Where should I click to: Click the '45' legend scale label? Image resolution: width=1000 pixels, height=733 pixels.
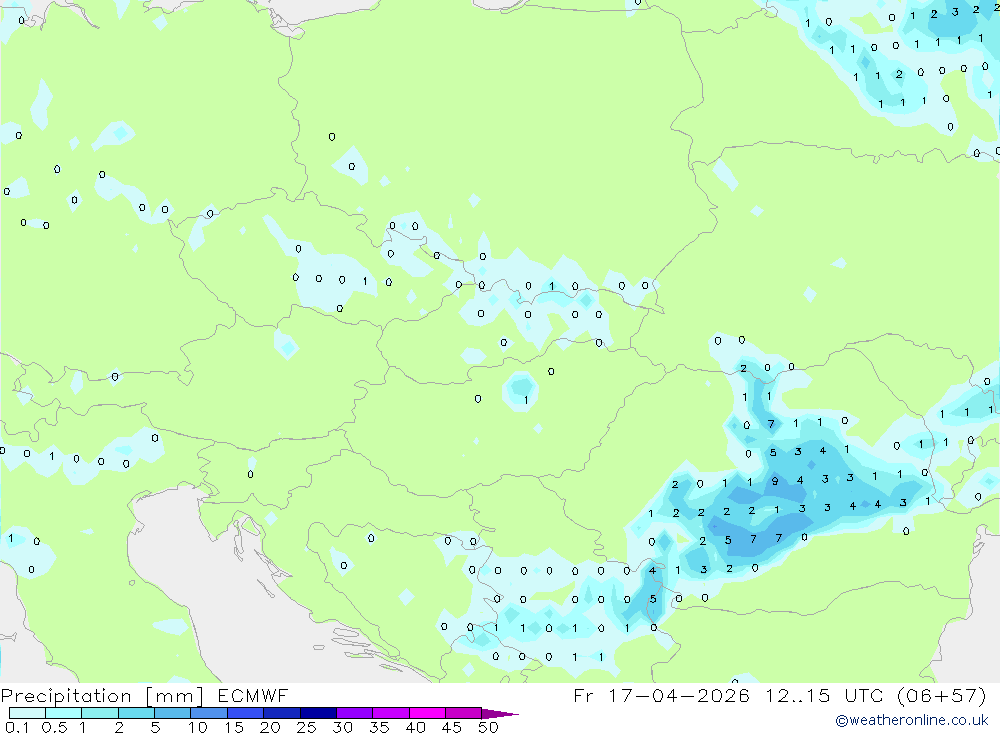452,727
